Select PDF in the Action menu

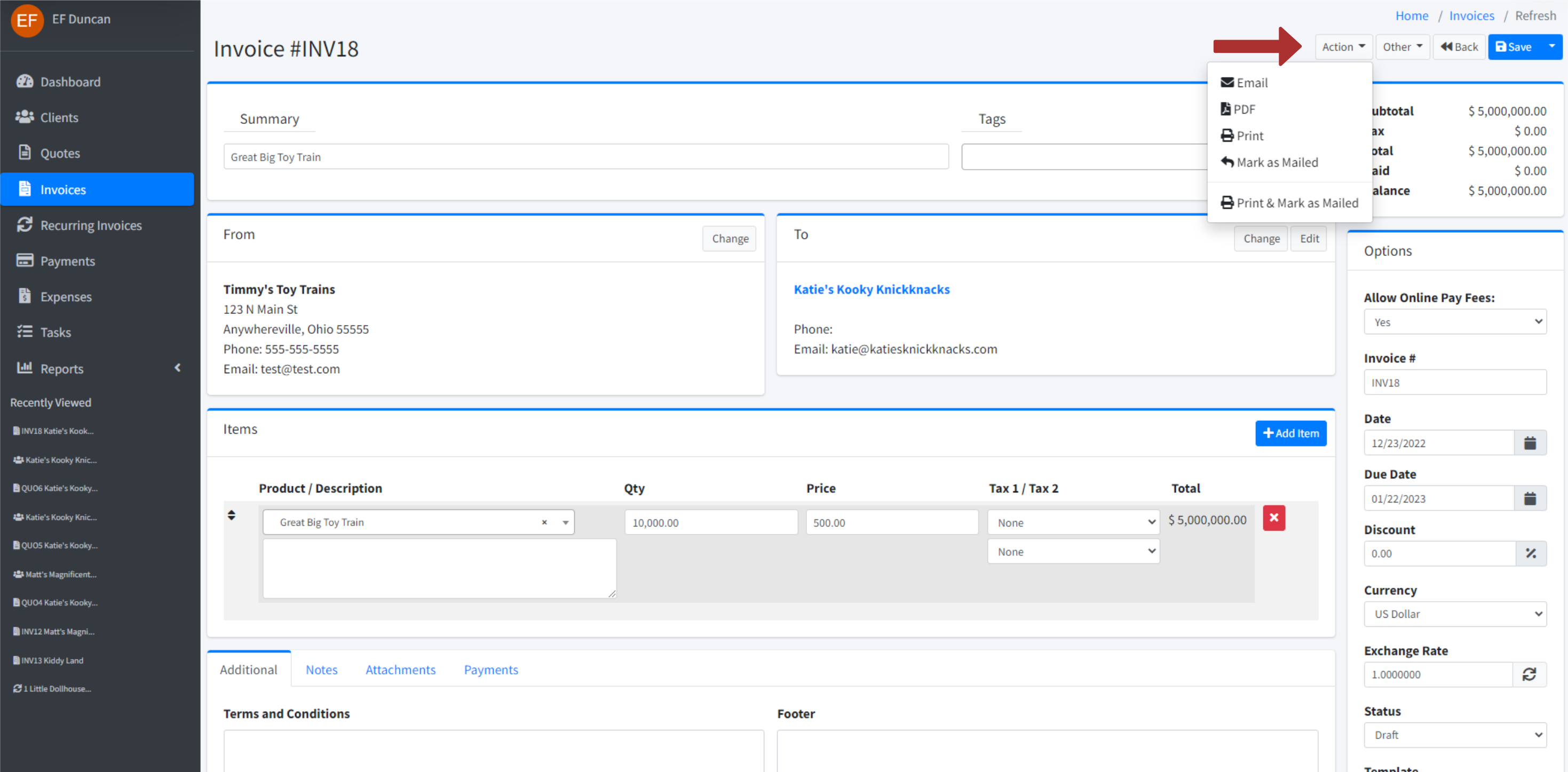pos(1244,109)
